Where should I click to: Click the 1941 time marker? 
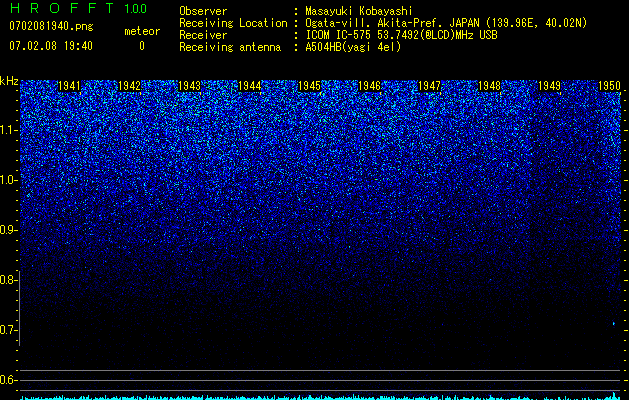point(69,86)
